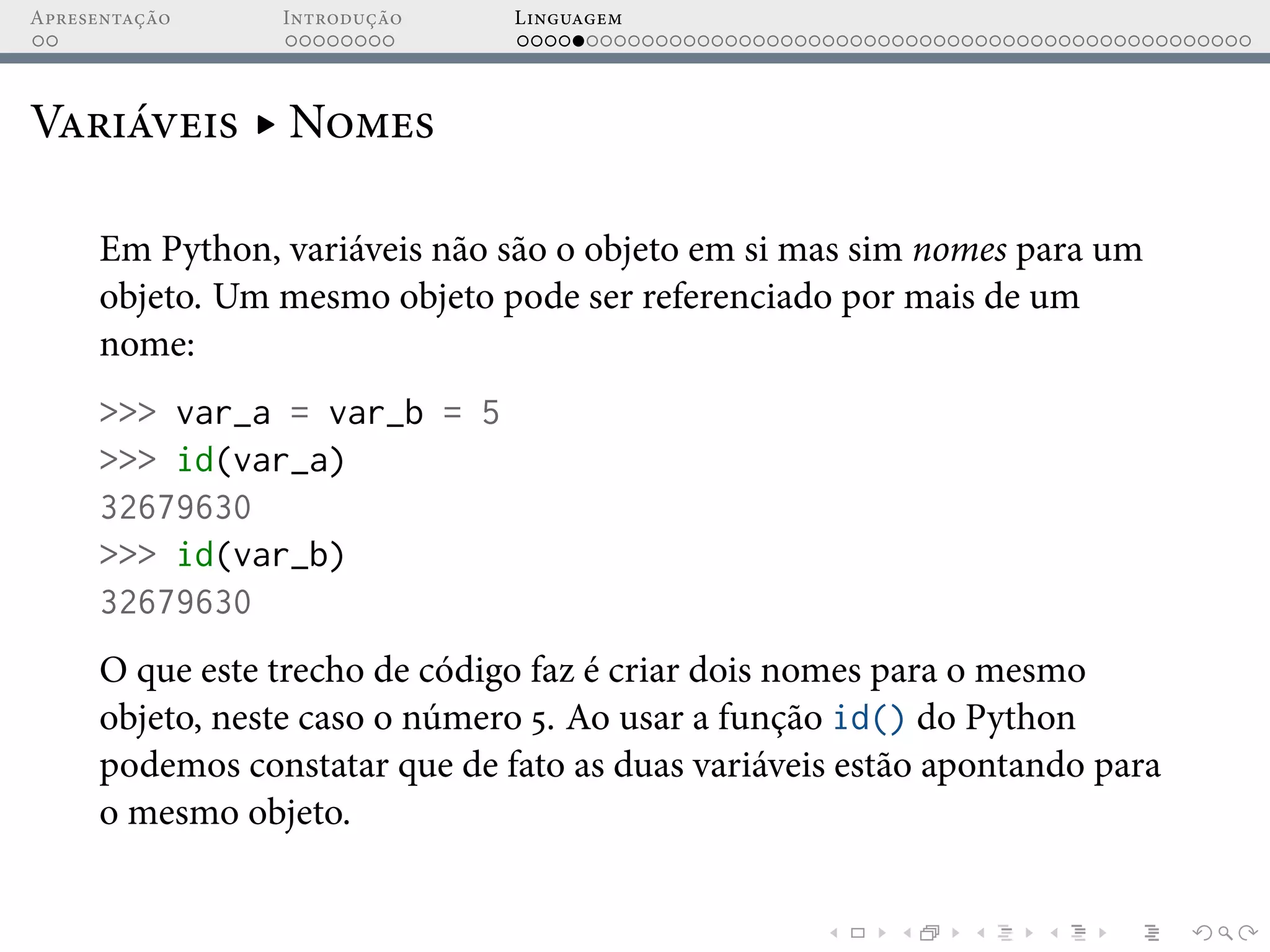The image size is (1270, 952).
Task: Click the section lines navigation icon
Action: [x=1078, y=932]
